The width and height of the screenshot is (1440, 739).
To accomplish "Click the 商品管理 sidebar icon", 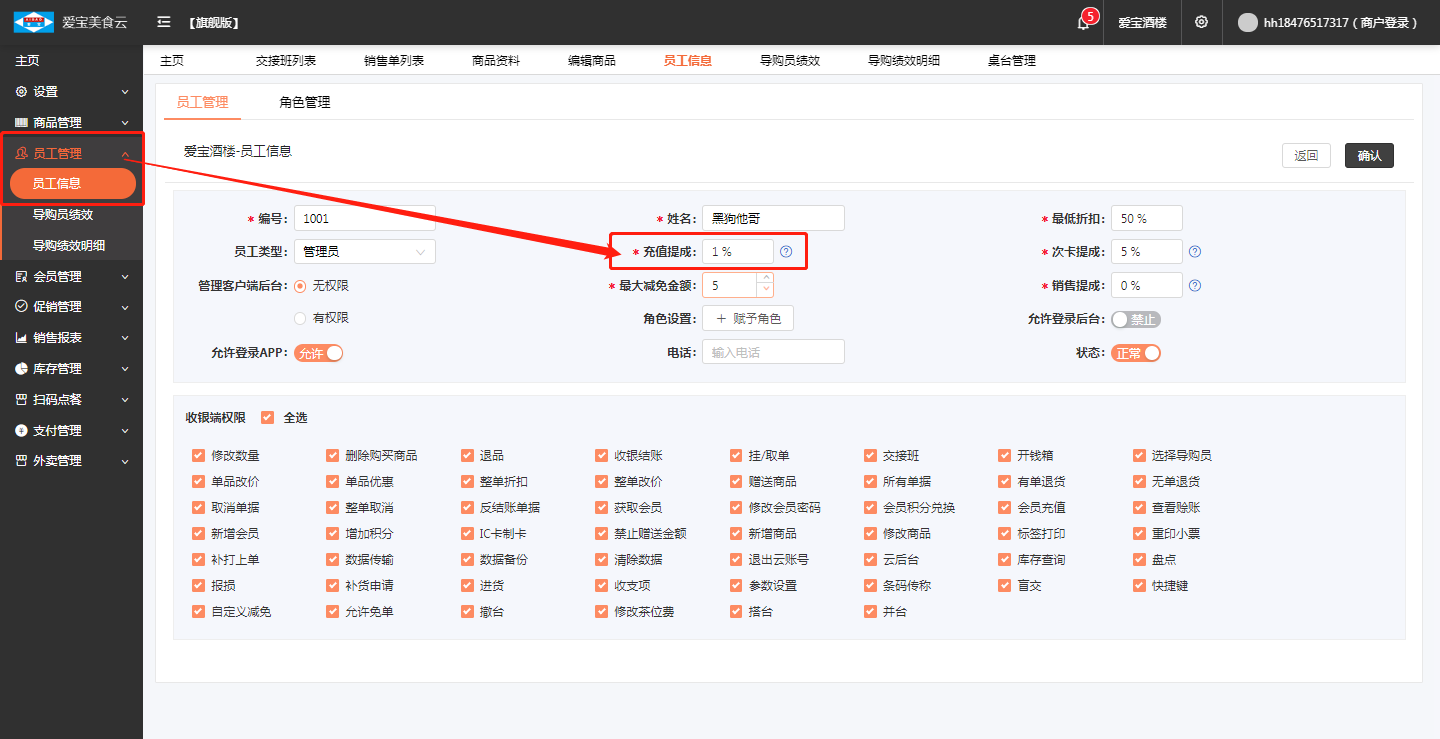I will (x=21, y=123).
